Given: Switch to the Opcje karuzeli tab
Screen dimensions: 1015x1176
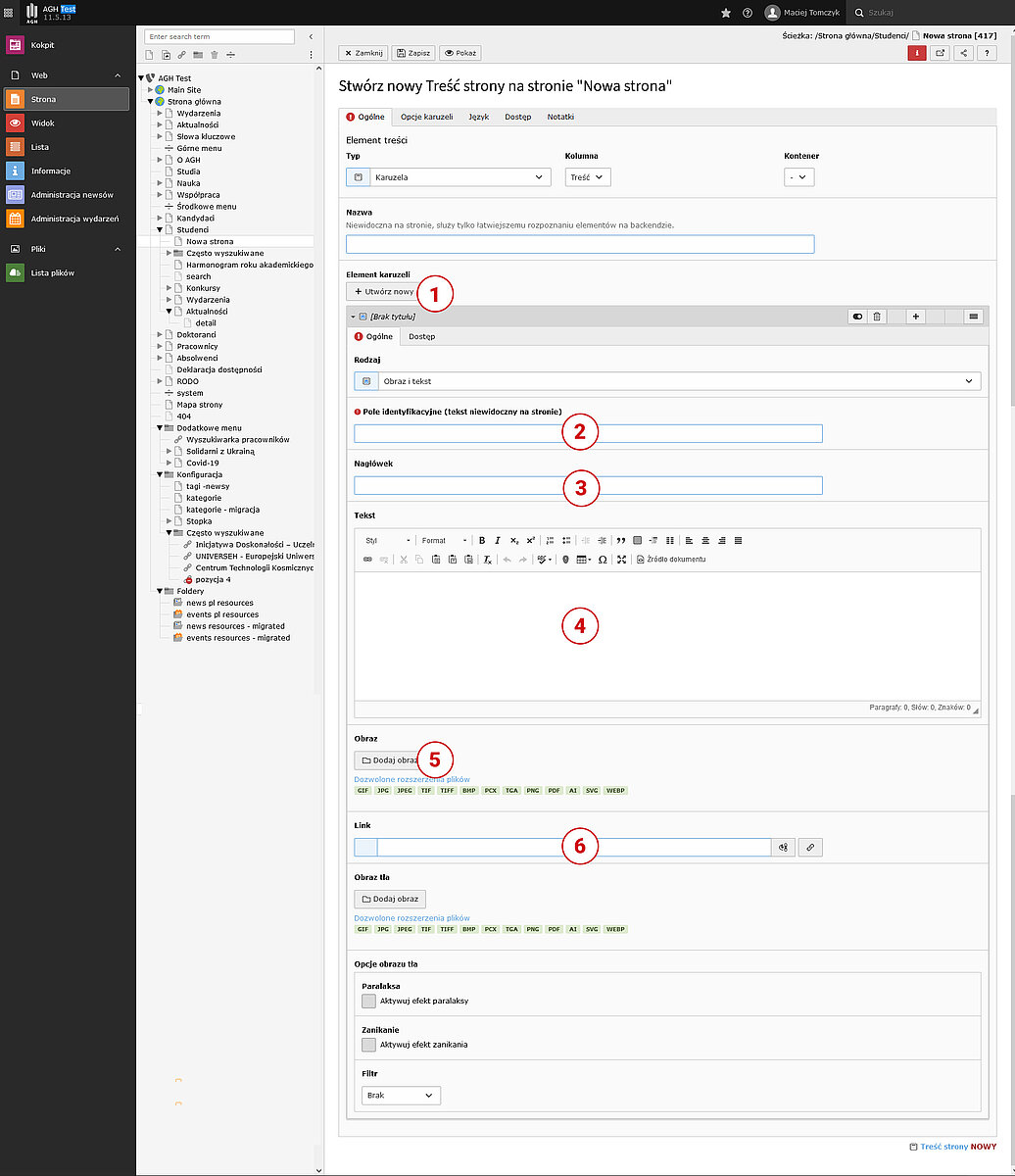Looking at the screenshot, I should click(x=426, y=117).
